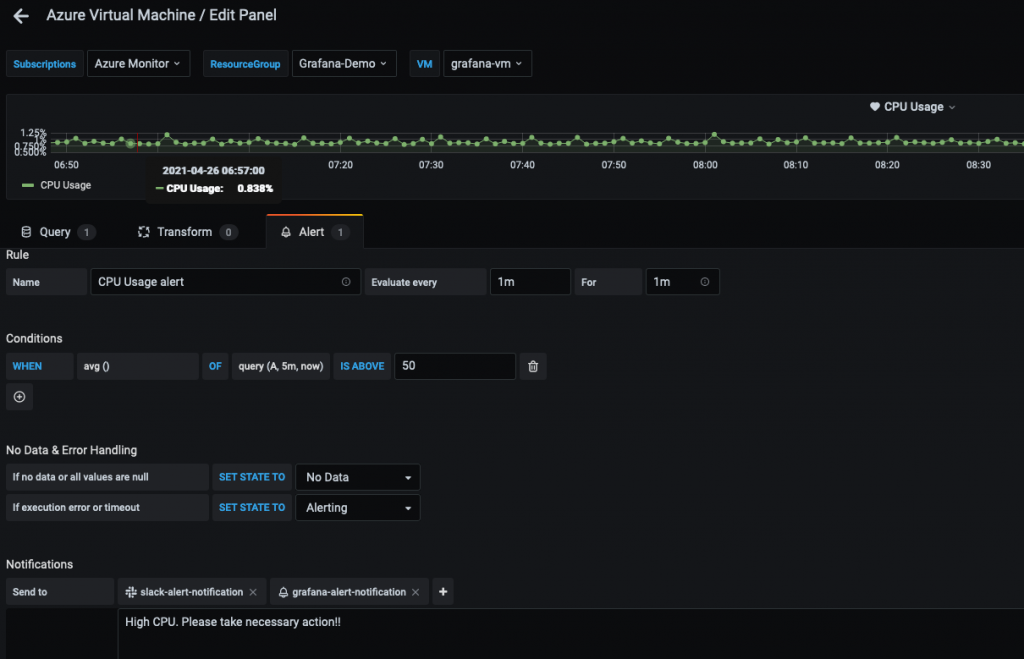Image resolution: width=1024 pixels, height=659 pixels.
Task: Open the grafana-vm dropdown
Action: [487, 62]
